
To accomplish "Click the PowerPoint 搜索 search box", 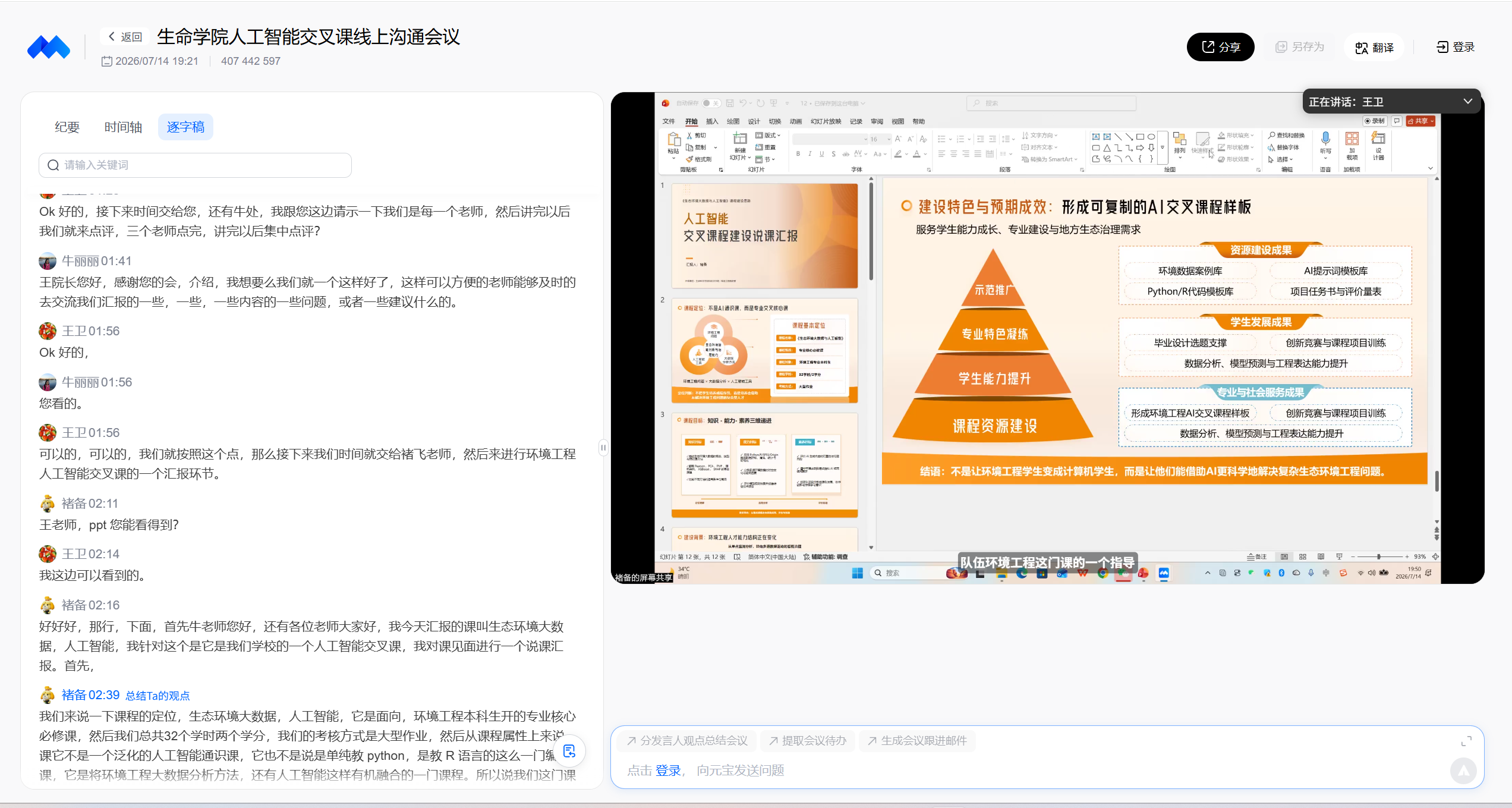I will [1051, 103].
